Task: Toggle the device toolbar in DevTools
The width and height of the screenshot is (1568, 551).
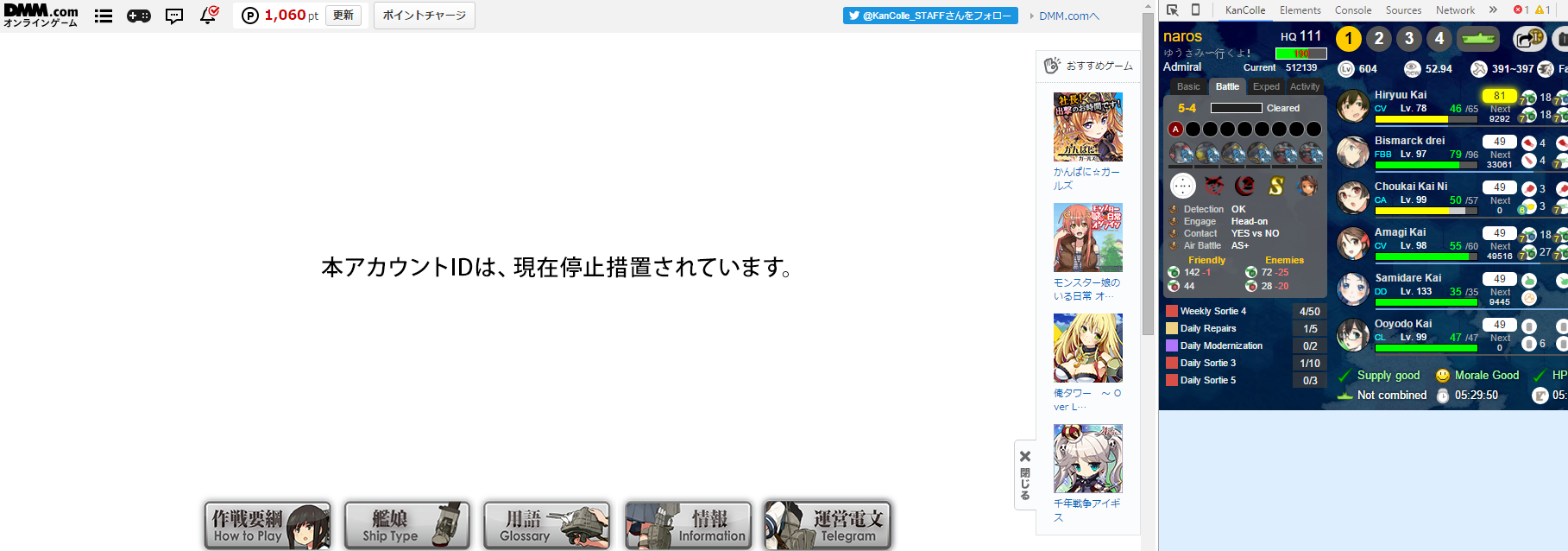Action: point(1195,9)
